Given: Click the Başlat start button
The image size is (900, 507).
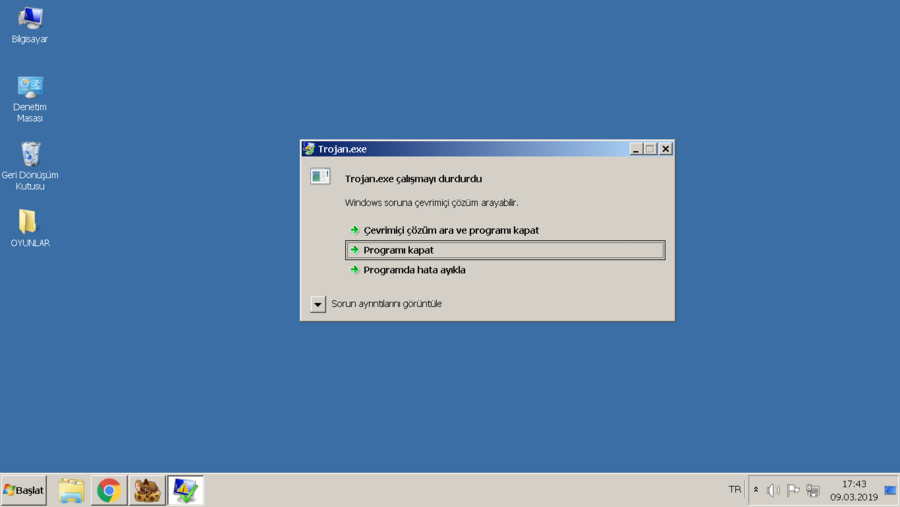Looking at the screenshot, I should (24, 490).
